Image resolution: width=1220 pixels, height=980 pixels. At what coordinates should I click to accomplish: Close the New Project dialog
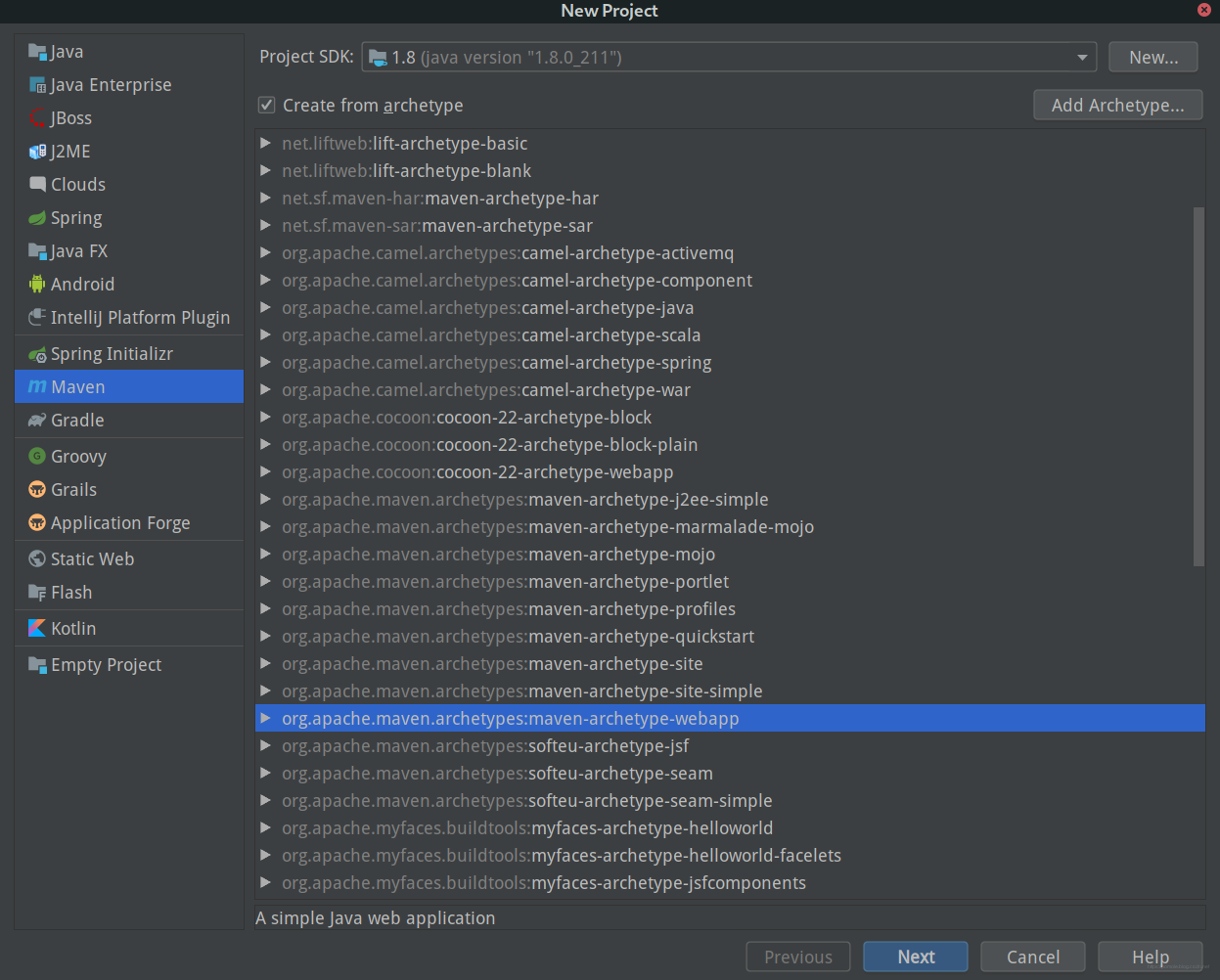(x=1204, y=10)
